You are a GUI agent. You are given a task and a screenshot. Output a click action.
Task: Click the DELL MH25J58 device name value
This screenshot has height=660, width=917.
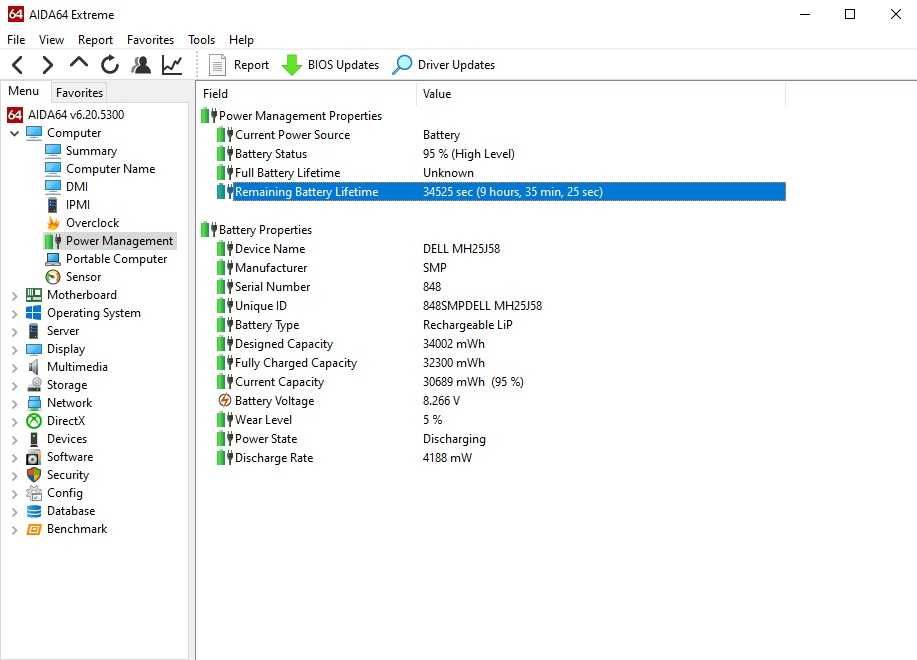(461, 248)
